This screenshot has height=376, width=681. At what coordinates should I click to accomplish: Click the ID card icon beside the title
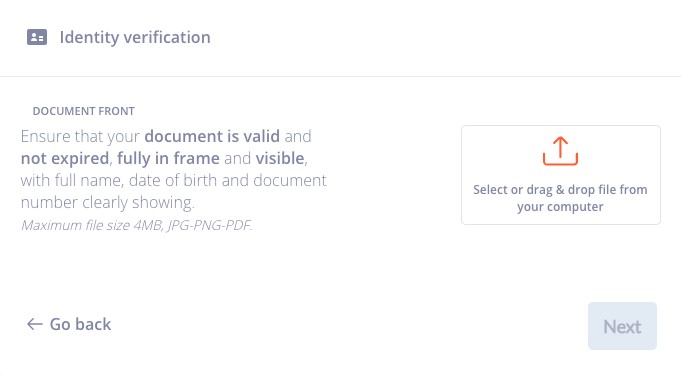(37, 37)
